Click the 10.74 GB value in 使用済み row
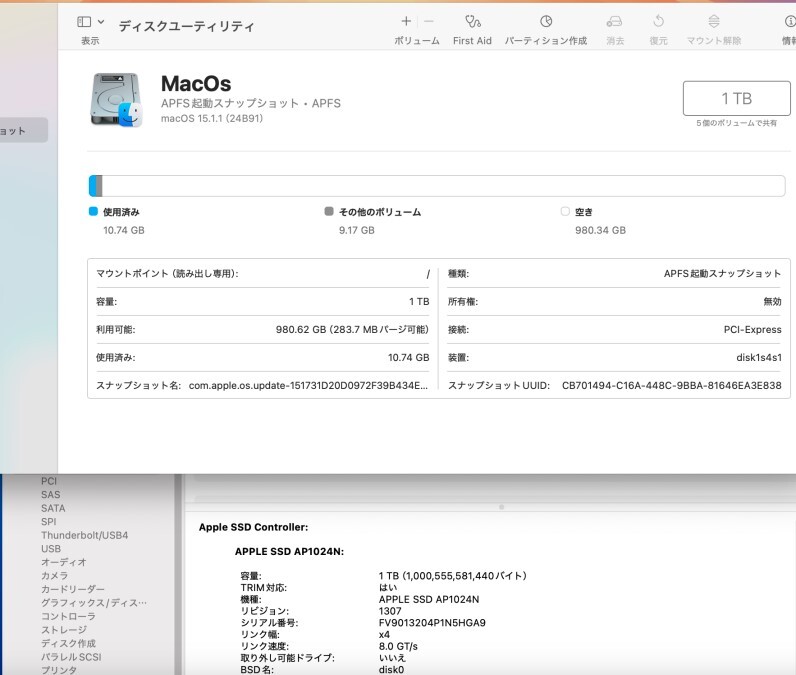Viewport: 796px width, 675px height. point(409,358)
